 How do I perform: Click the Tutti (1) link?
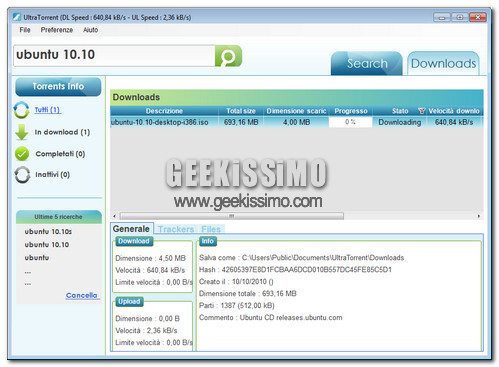(x=47, y=110)
